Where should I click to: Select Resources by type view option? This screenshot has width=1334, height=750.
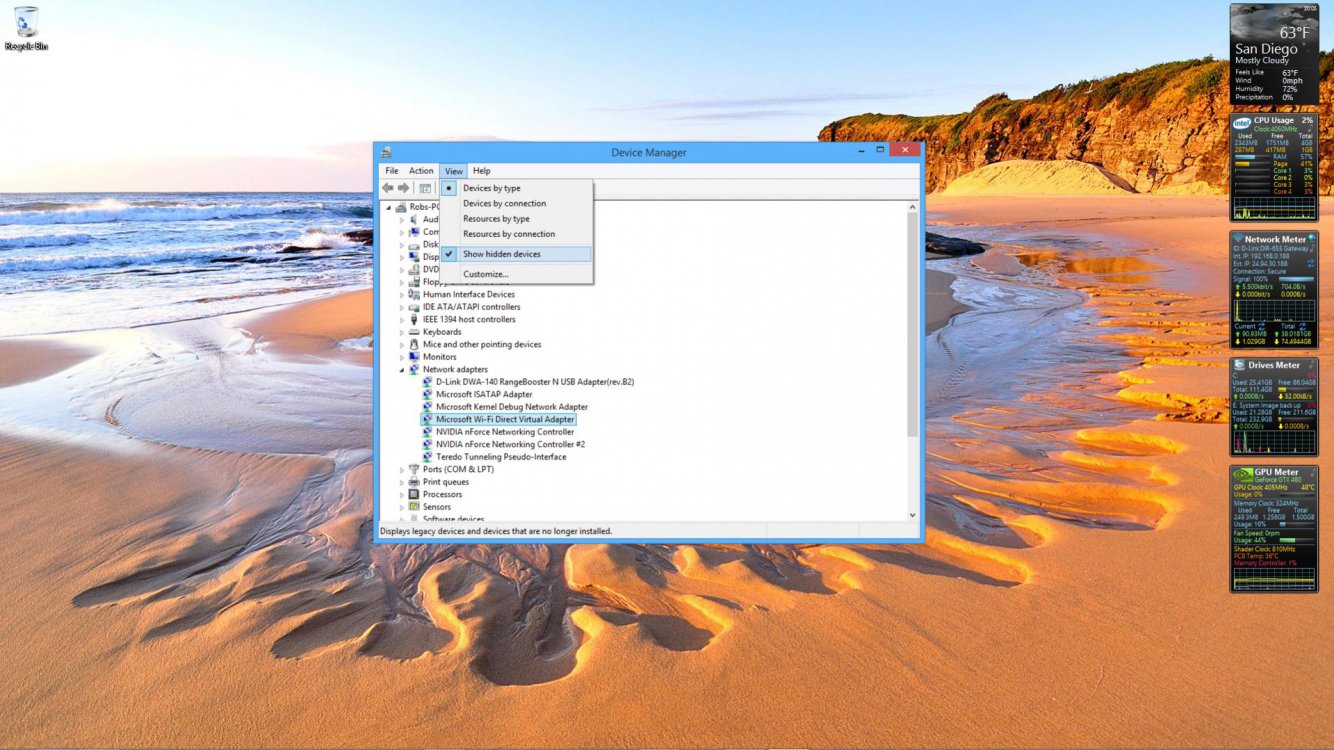tap(516, 218)
